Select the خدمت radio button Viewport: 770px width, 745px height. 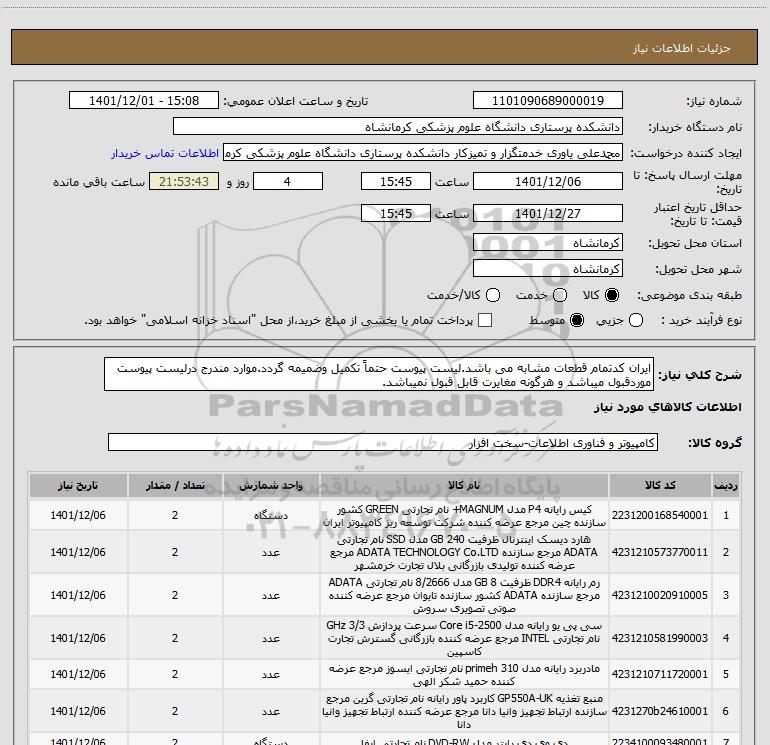560,295
